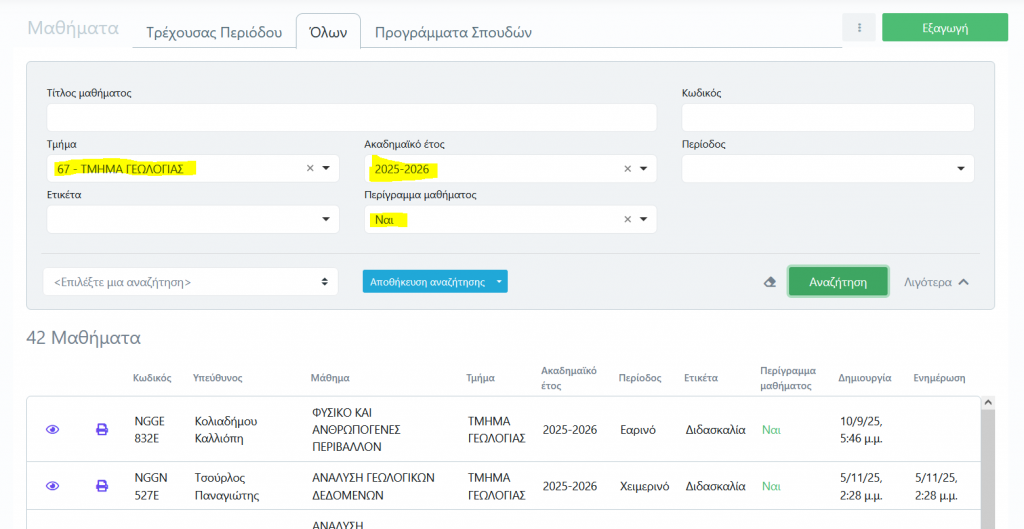Click the eraser clear-filters icon
Image resolution: width=1024 pixels, height=529 pixels.
[x=769, y=282]
